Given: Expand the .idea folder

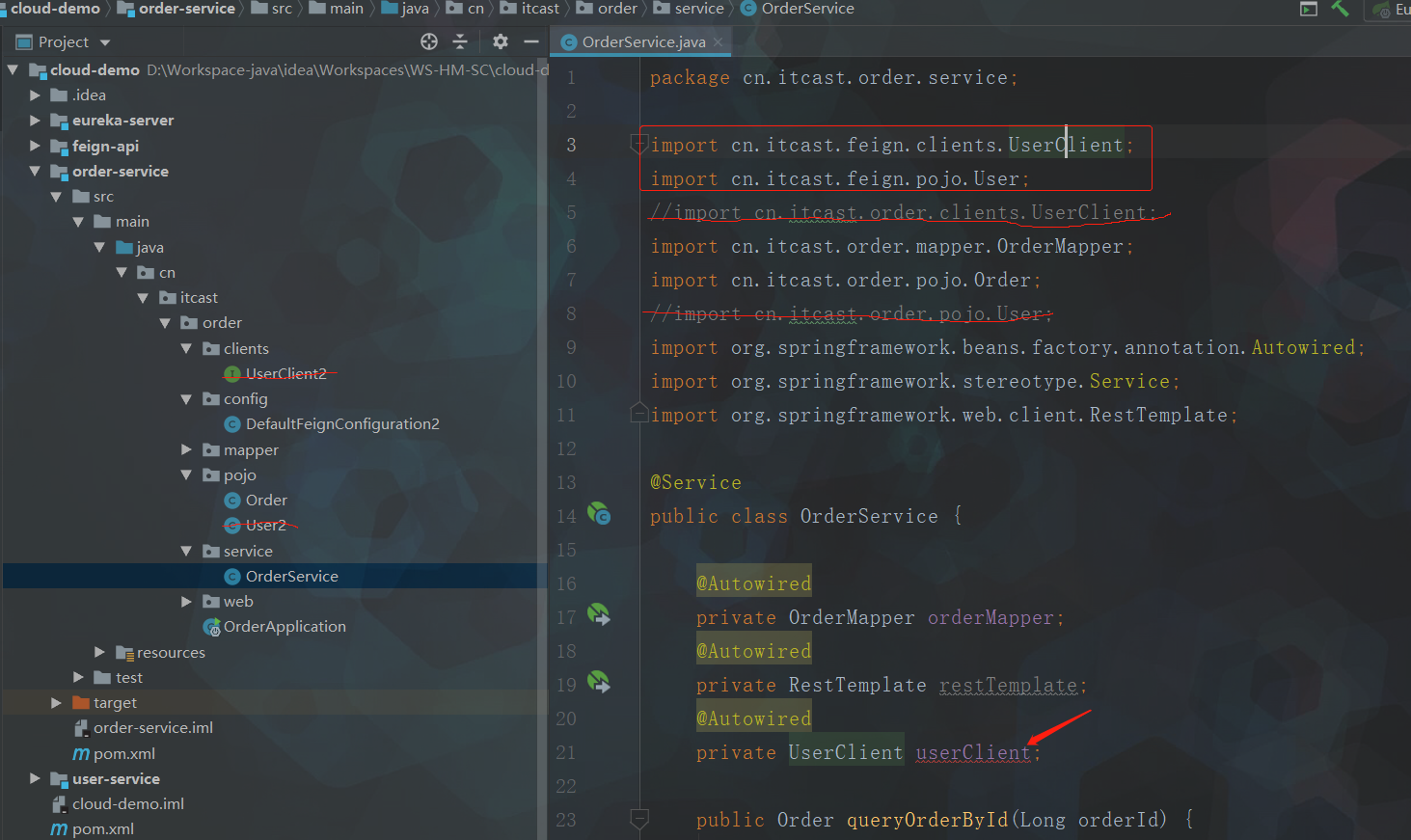Looking at the screenshot, I should 35,95.
